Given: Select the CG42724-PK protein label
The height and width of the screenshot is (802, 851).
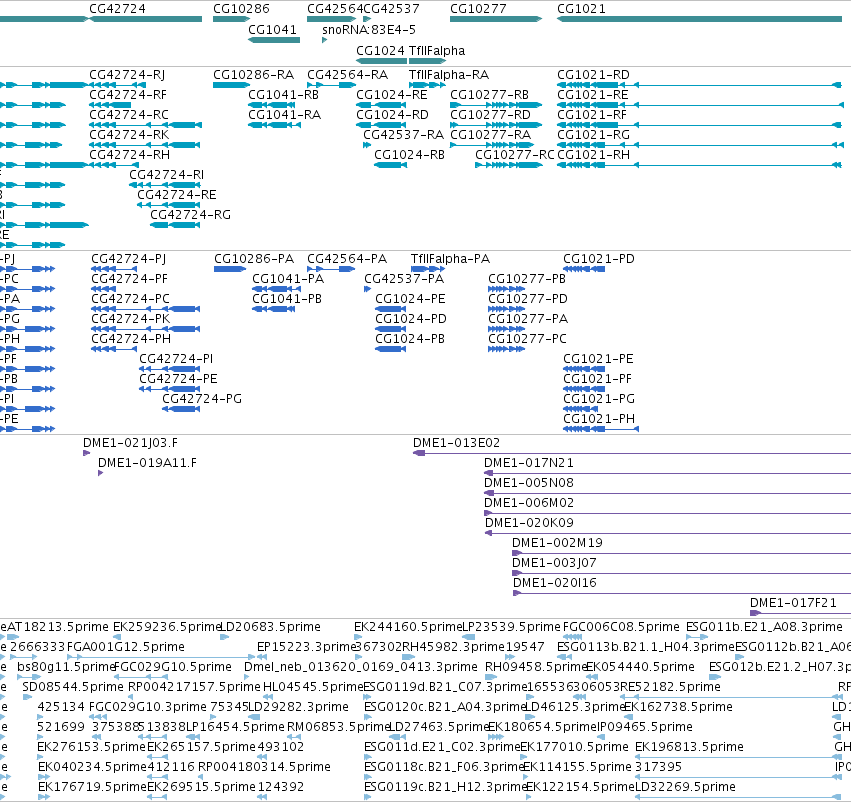Looking at the screenshot, I should pos(131,319).
